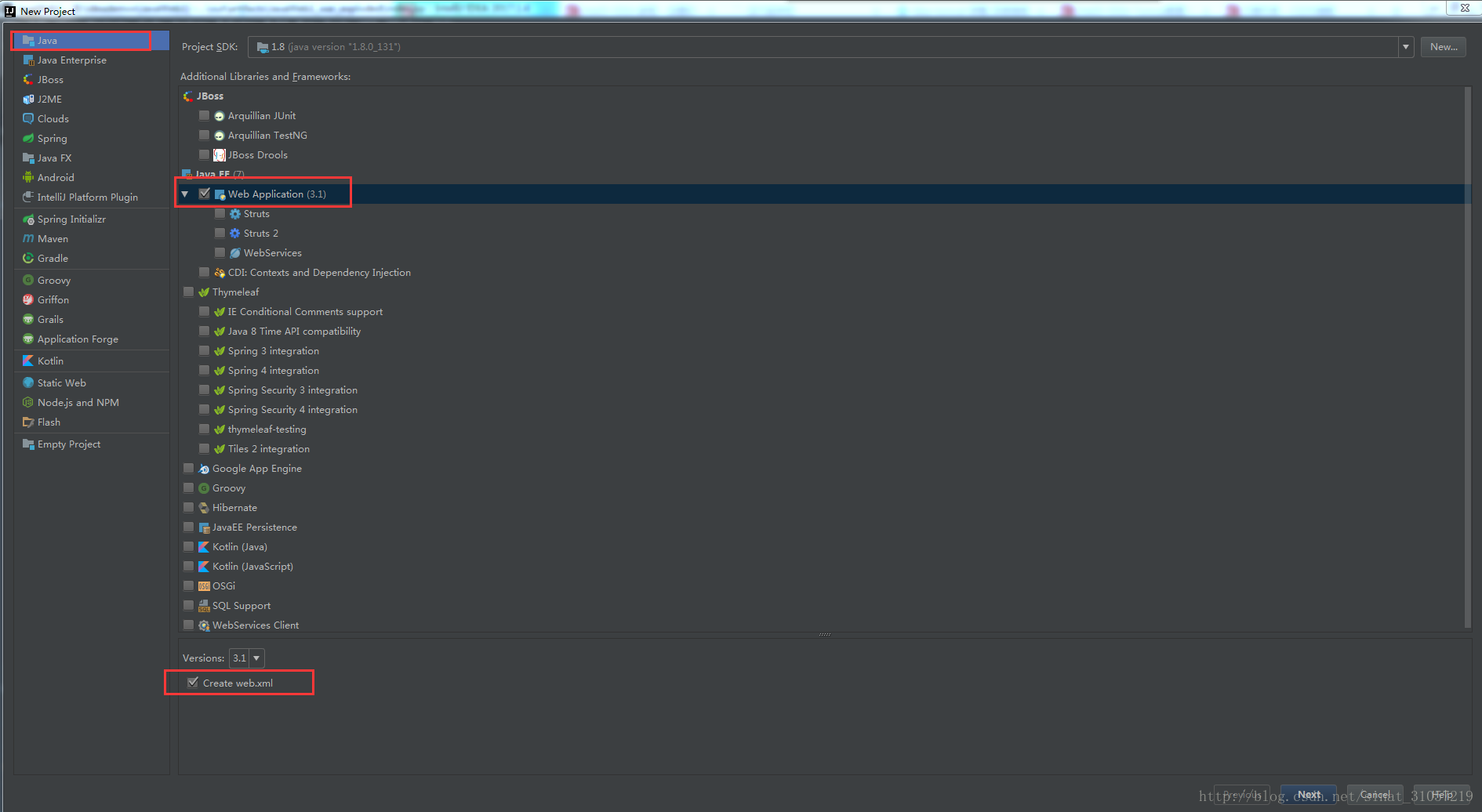This screenshot has width=1482, height=812.
Task: Check the Struts checkbox
Action: [x=220, y=213]
